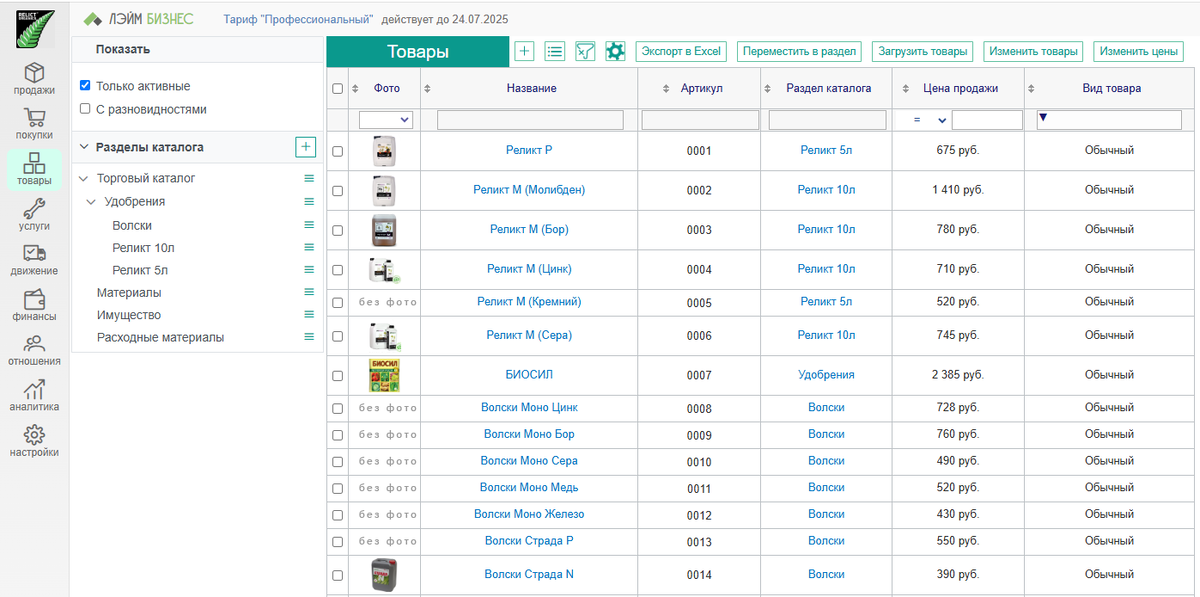This screenshot has height=597, width=1200.
Task: Click the clear filter funnel icon
Action: point(585,51)
